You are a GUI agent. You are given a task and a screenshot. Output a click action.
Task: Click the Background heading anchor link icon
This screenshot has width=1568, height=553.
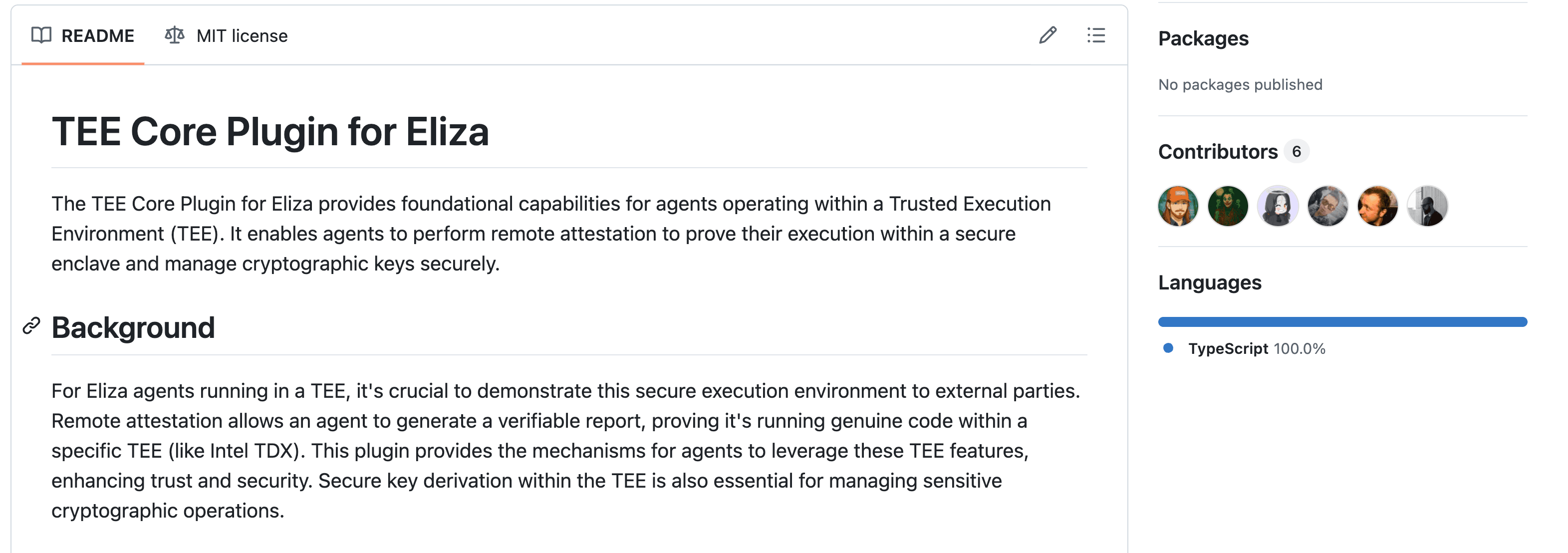pyautogui.click(x=31, y=326)
